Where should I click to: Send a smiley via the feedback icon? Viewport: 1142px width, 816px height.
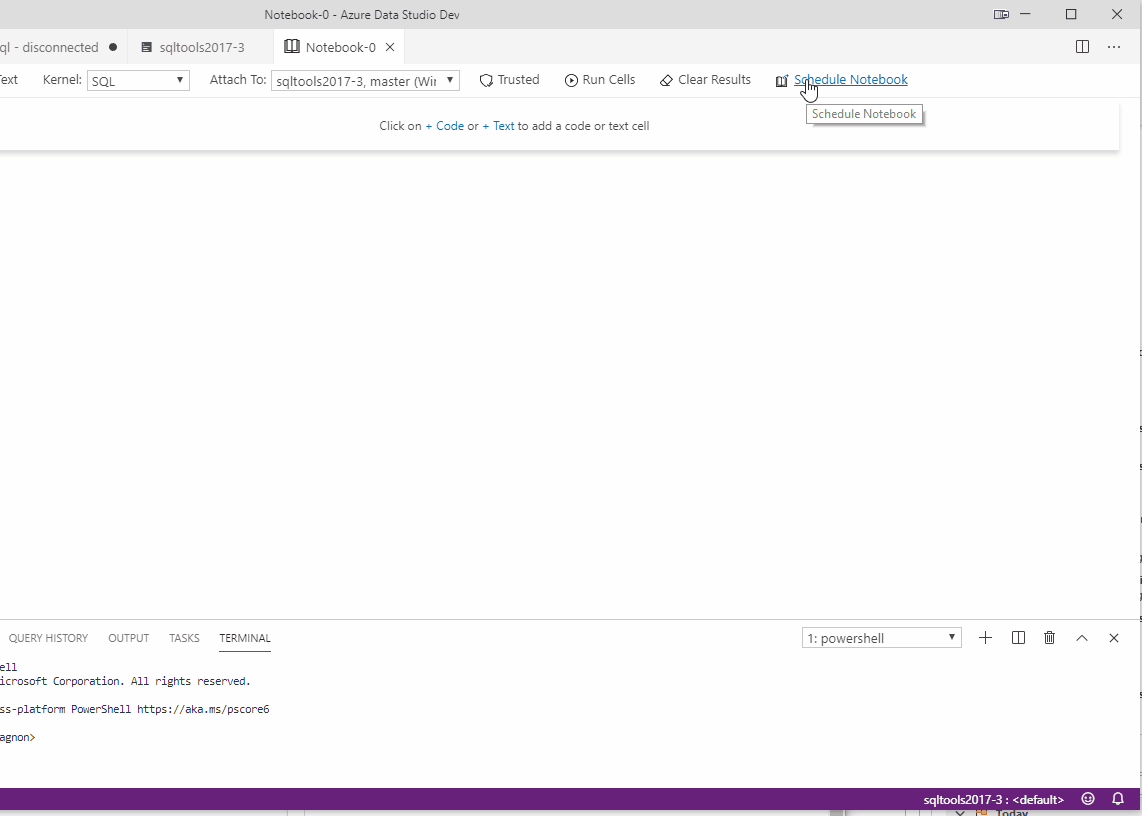tap(1088, 799)
